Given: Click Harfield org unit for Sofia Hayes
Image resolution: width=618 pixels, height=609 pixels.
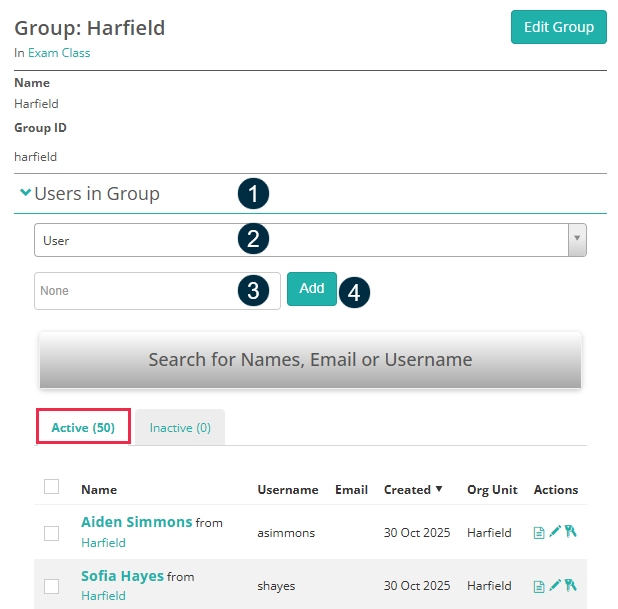Looking at the screenshot, I should [x=489, y=586].
